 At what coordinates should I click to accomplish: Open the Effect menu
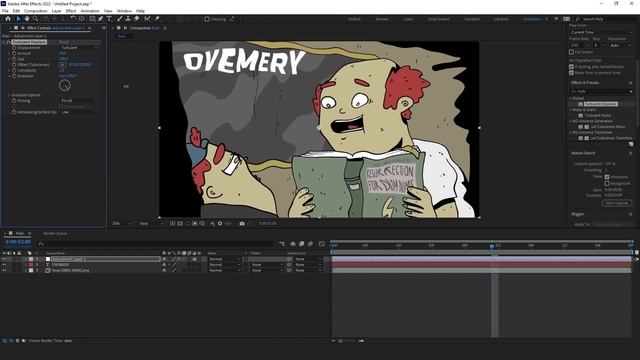tap(71, 11)
